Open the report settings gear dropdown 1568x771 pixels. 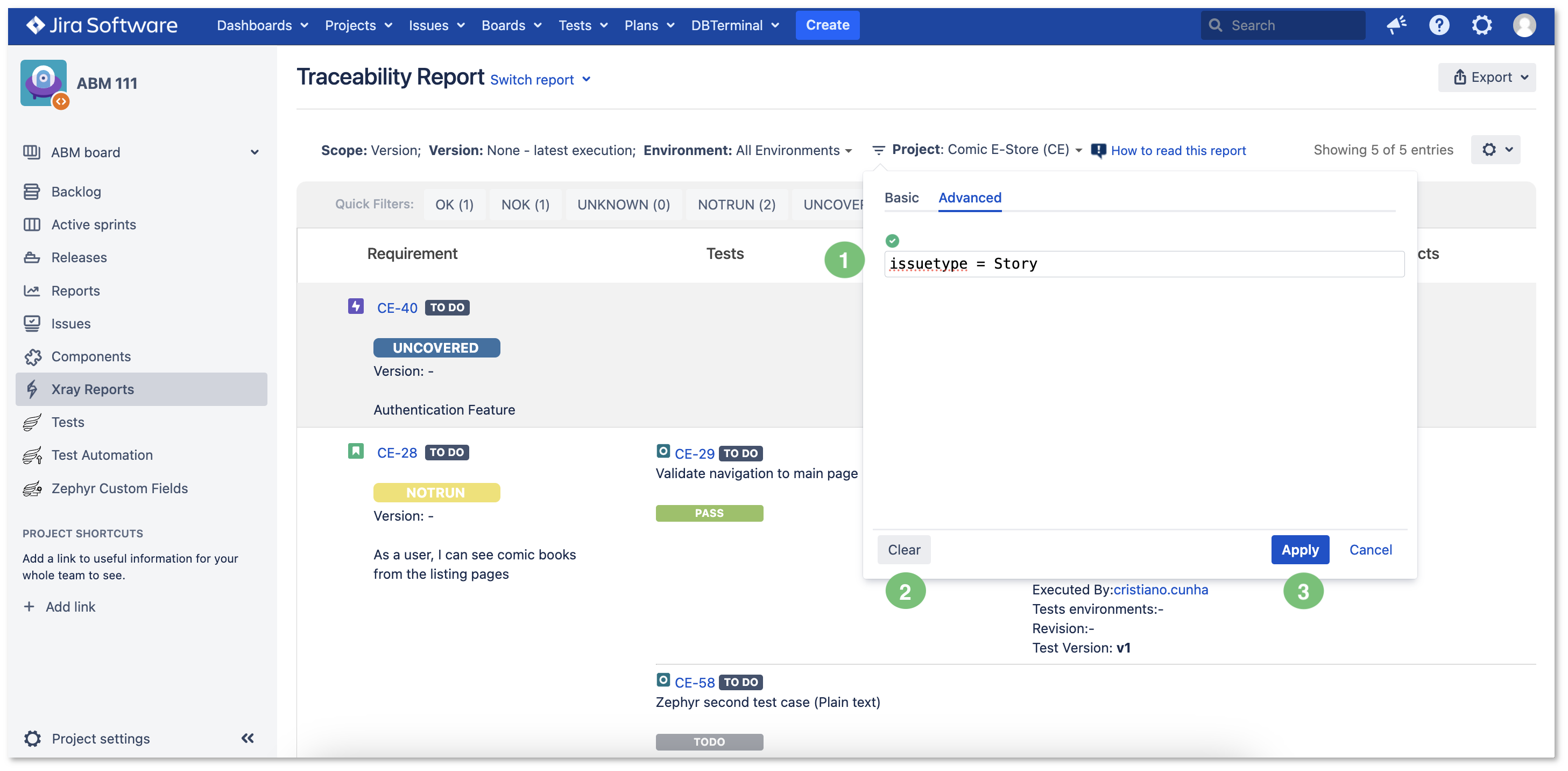[x=1495, y=150]
